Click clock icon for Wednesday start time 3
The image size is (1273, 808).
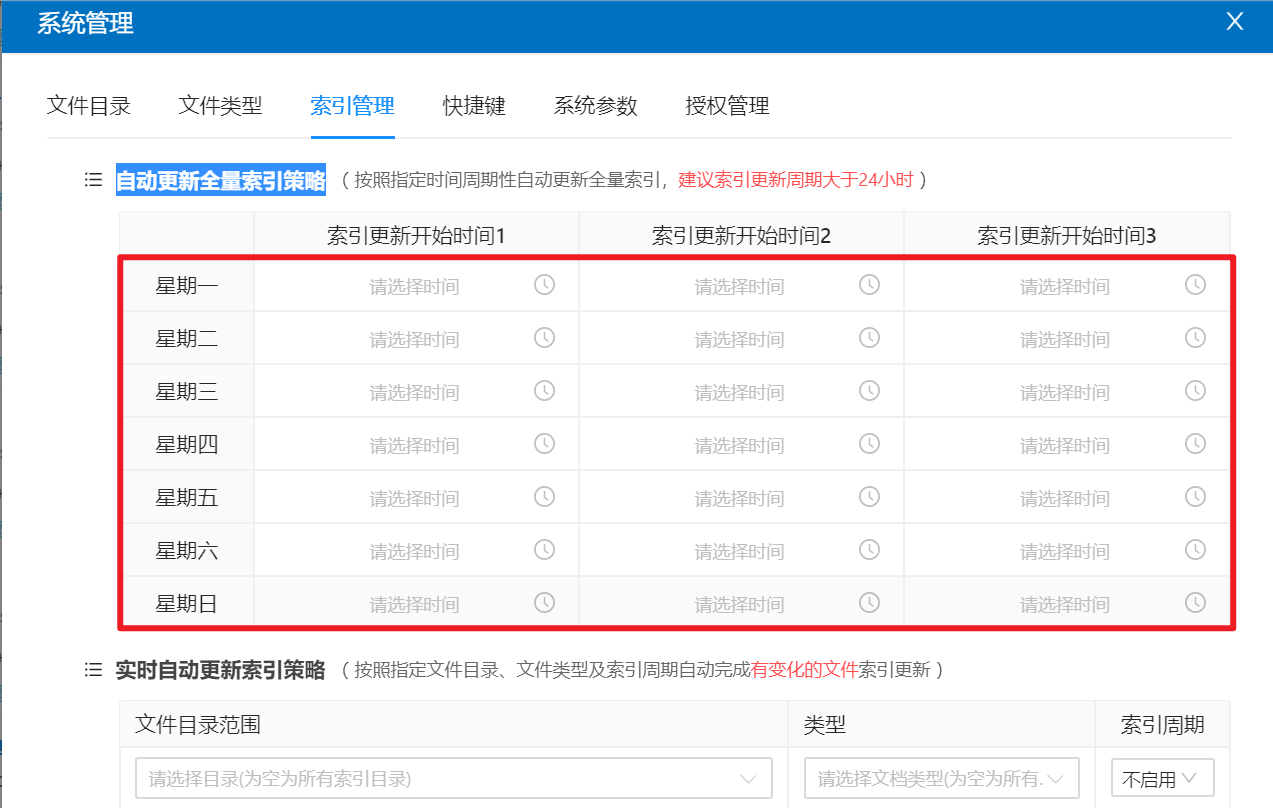(1195, 391)
